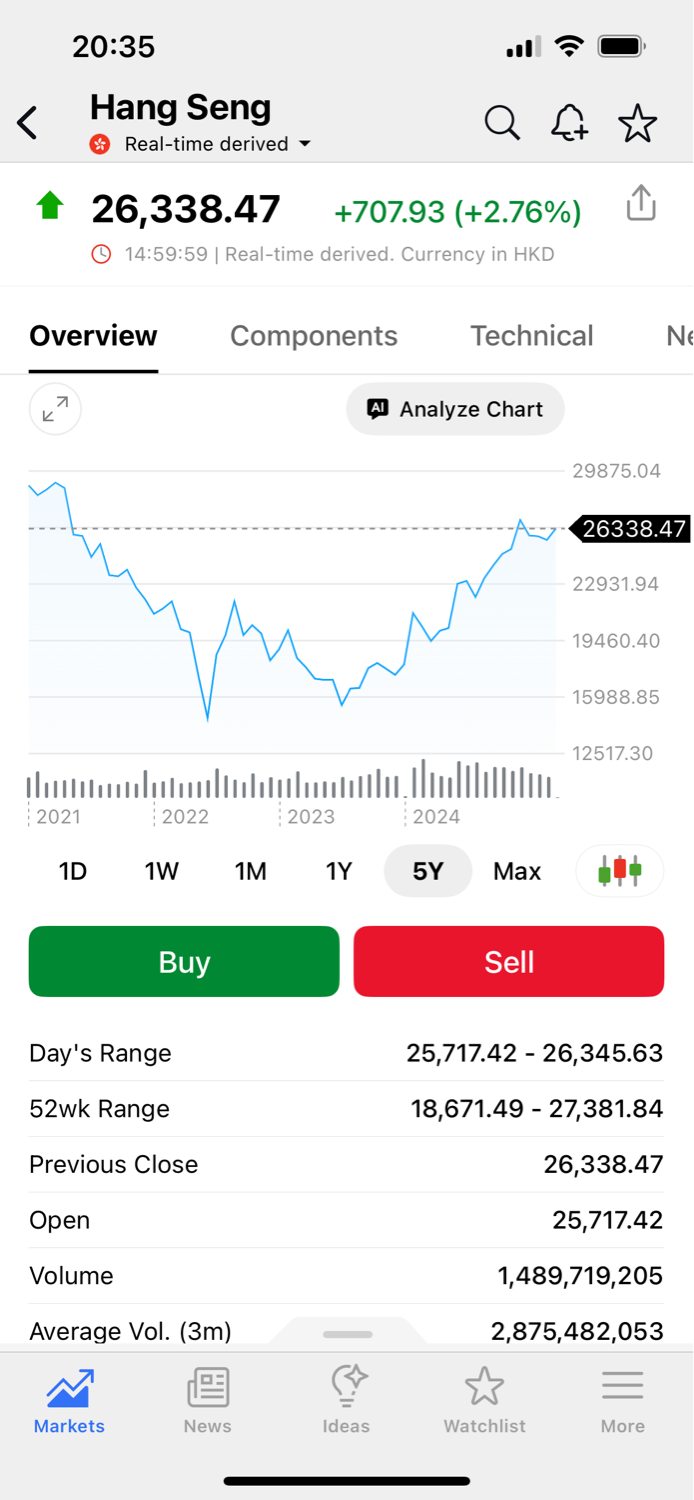
Task: Add price alert with bell icon
Action: tap(569, 124)
